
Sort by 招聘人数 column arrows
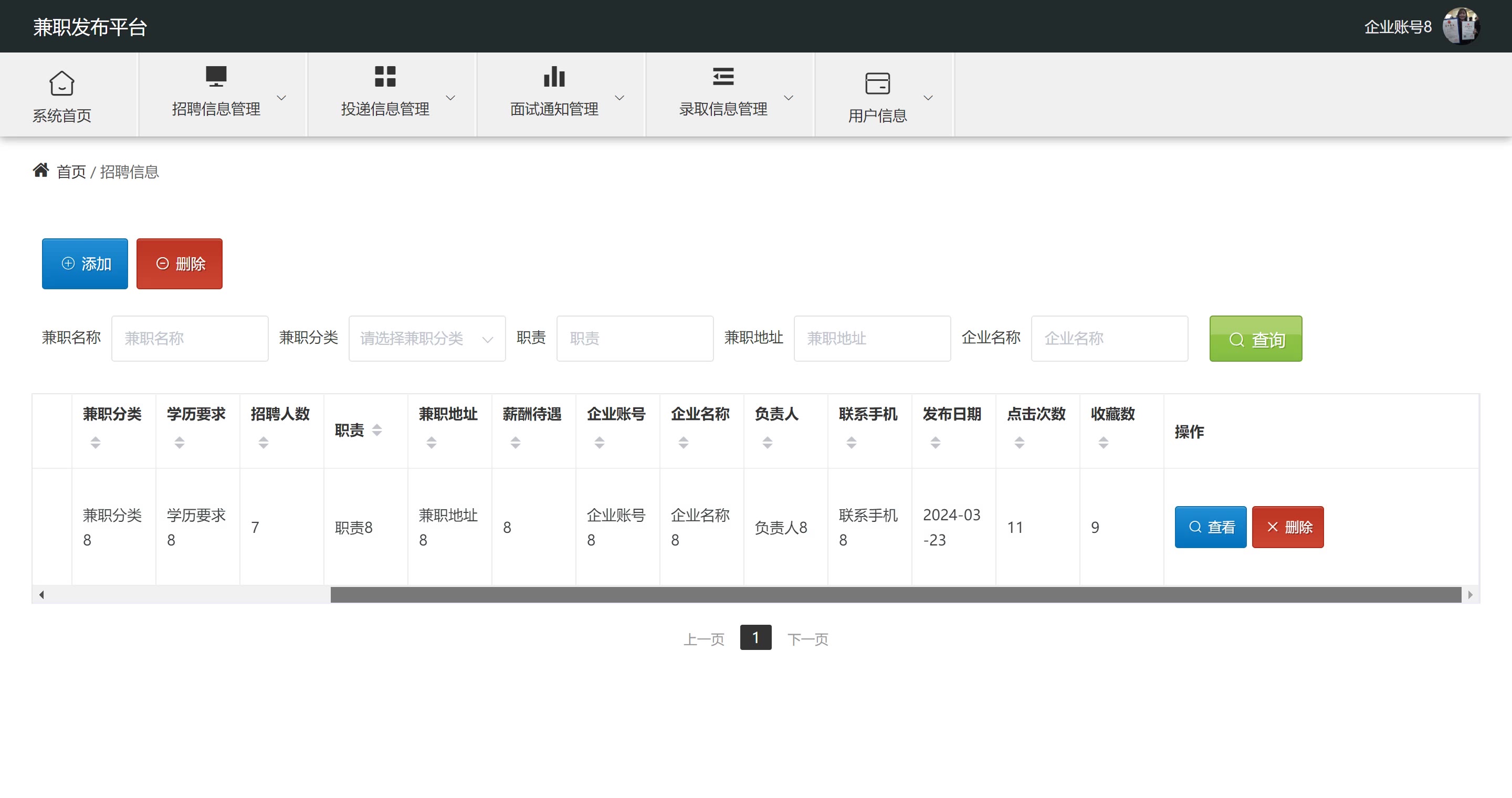pyautogui.click(x=264, y=443)
